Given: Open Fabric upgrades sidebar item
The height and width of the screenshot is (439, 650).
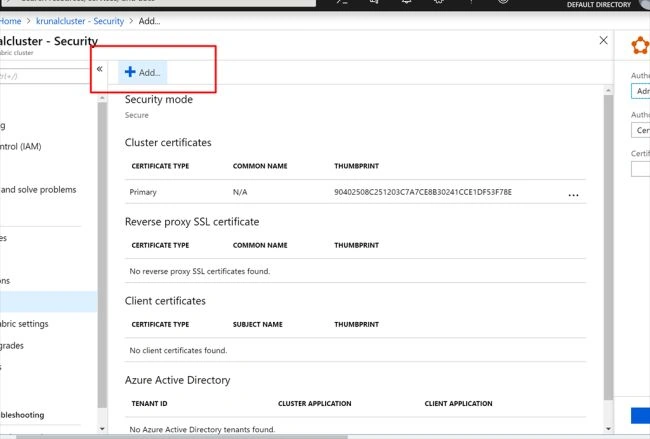Looking at the screenshot, I should 12,345.
